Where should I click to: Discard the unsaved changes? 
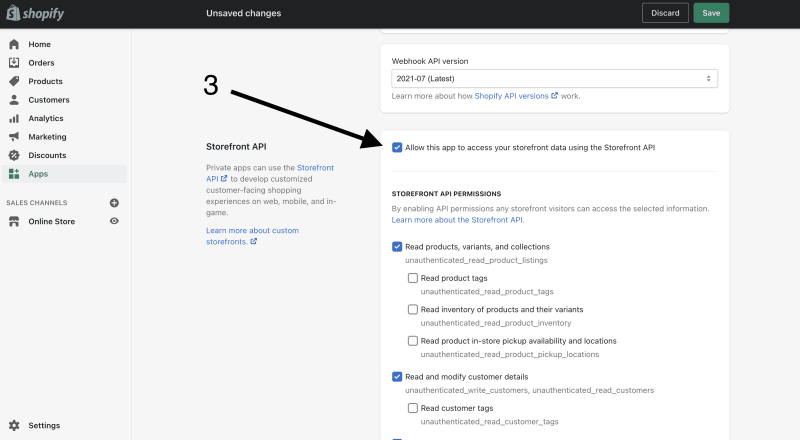coord(665,13)
